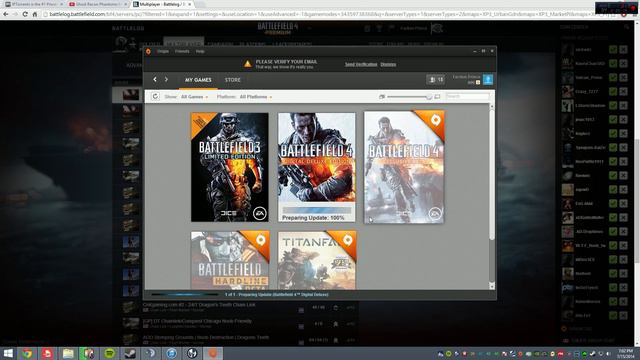The image size is (640, 360).
Task: Click the download queue progress bar in status bar
Action: (184, 294)
